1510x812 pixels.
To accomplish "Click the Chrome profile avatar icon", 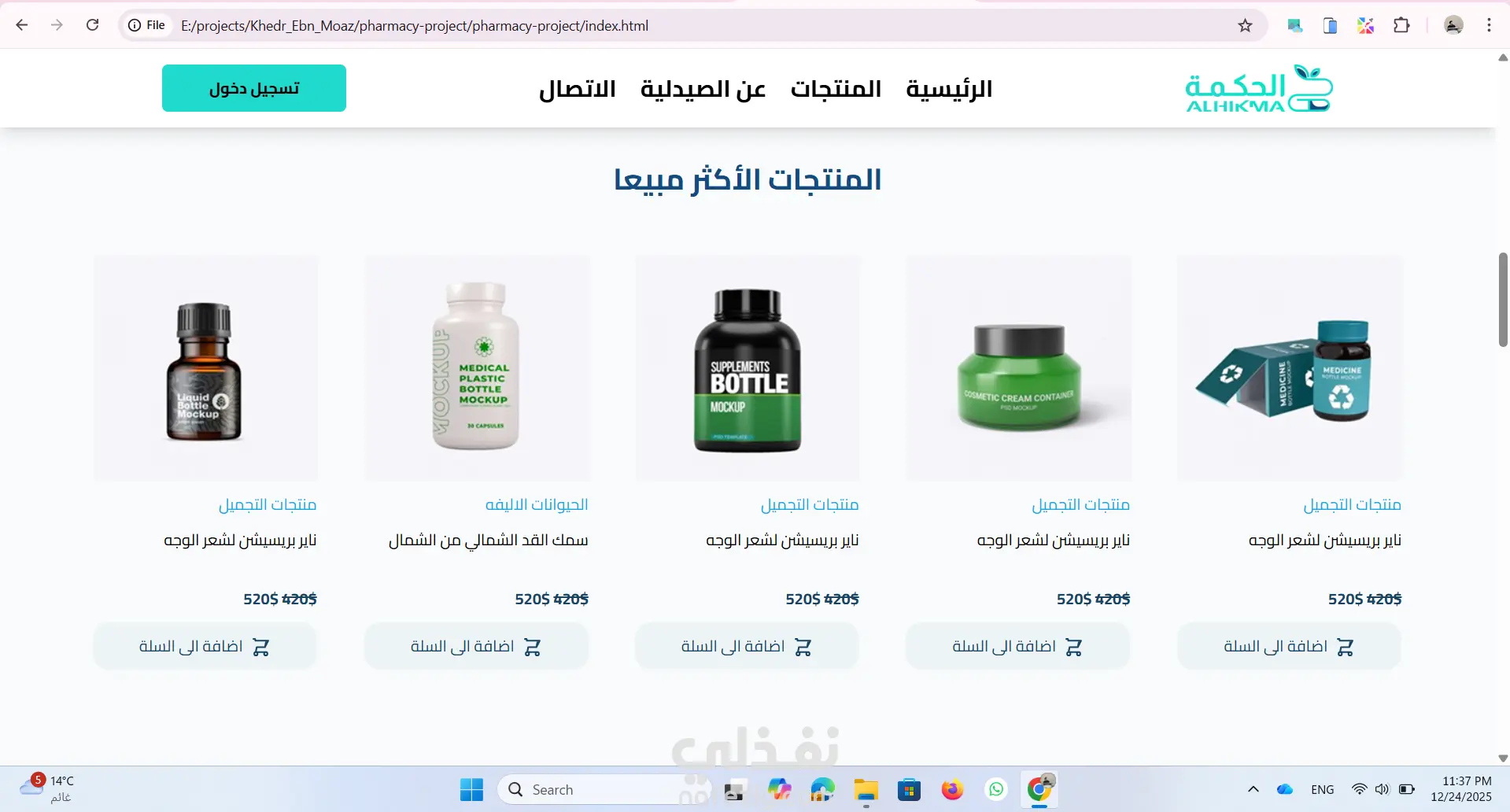I will tap(1453, 25).
